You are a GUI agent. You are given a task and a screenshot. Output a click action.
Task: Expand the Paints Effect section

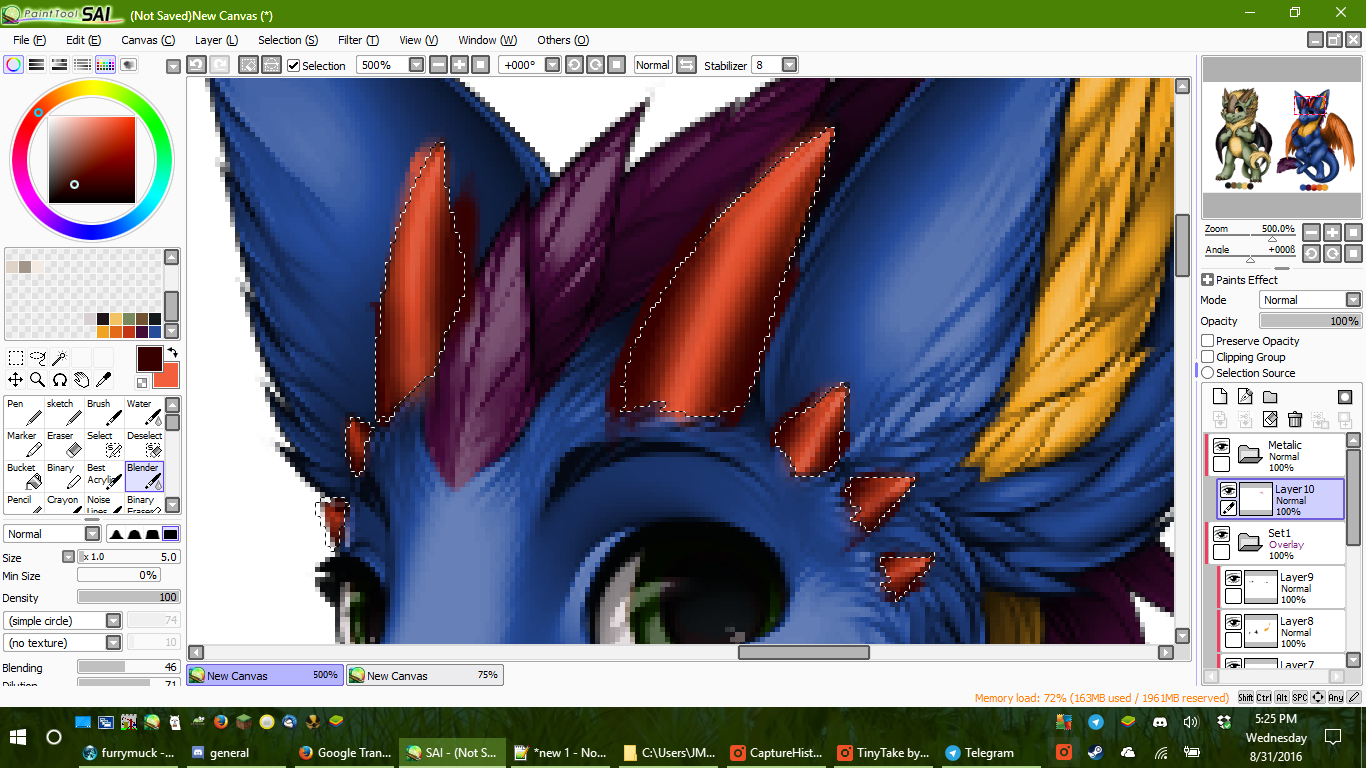tap(1207, 280)
